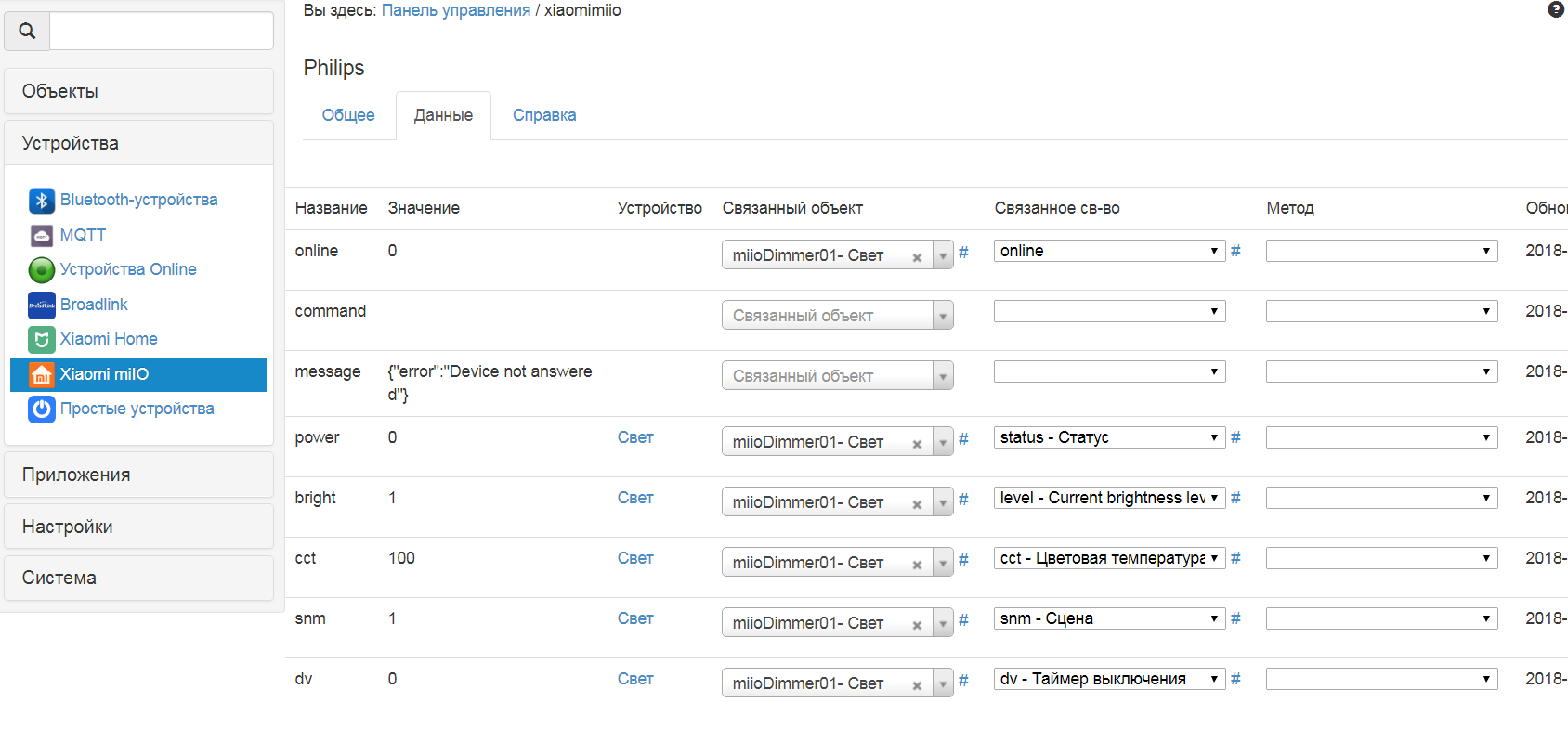The height and width of the screenshot is (742, 1568).
Task: Click the Xiaomi miIO orange house icon
Action: (x=42, y=374)
